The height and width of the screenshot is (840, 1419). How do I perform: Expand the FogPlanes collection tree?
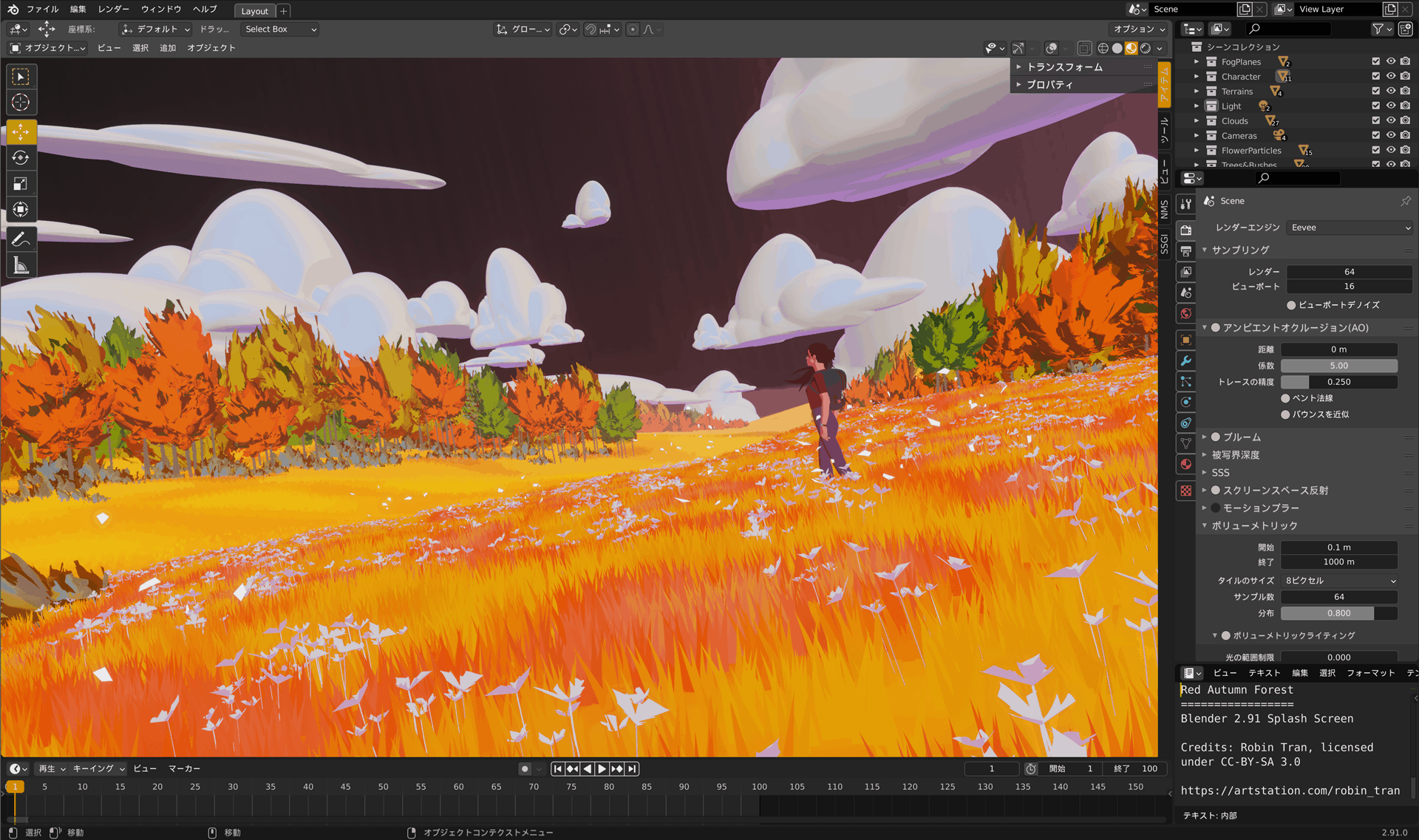1197,62
